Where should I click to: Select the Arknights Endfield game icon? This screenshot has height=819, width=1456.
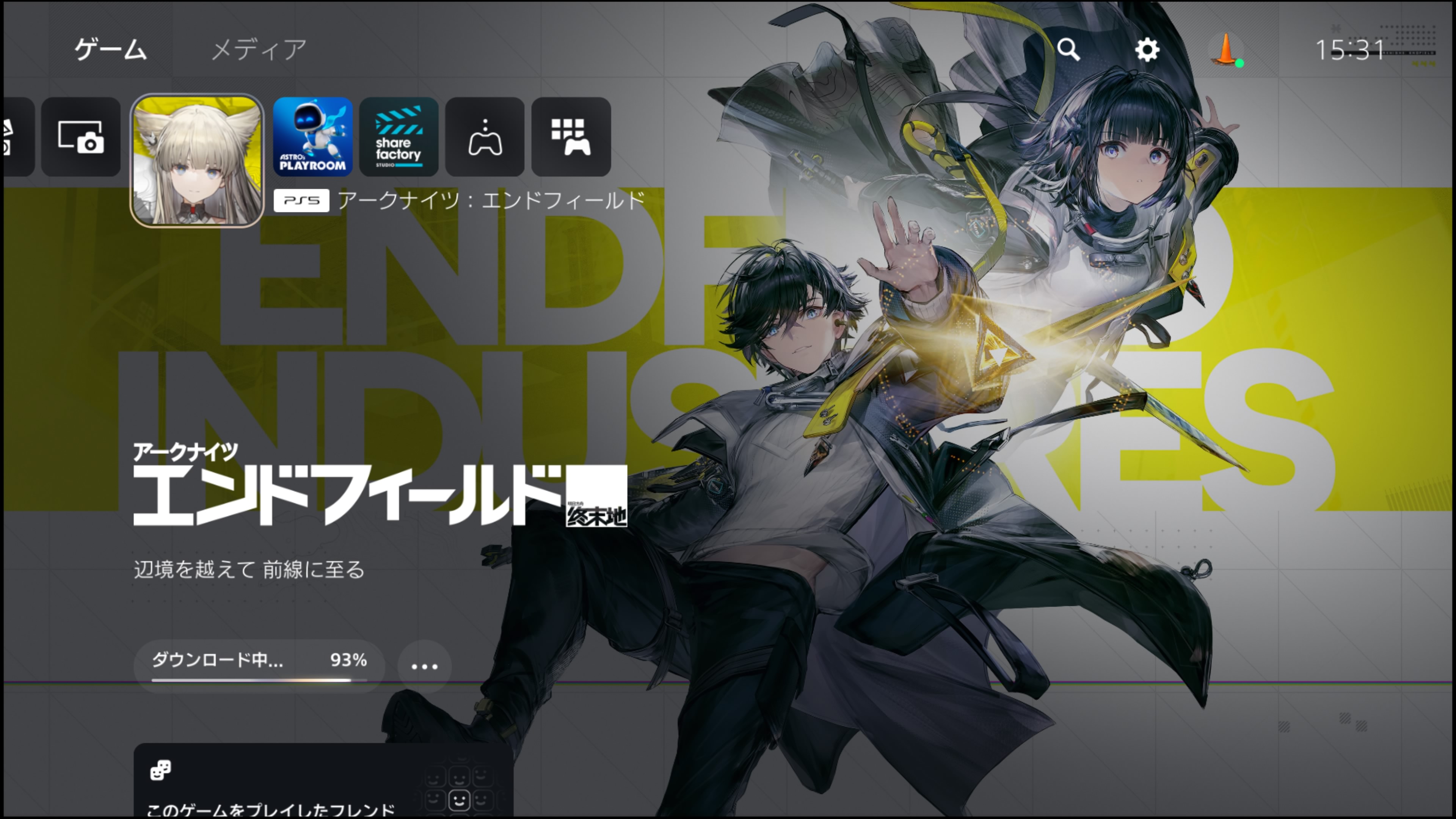197,160
